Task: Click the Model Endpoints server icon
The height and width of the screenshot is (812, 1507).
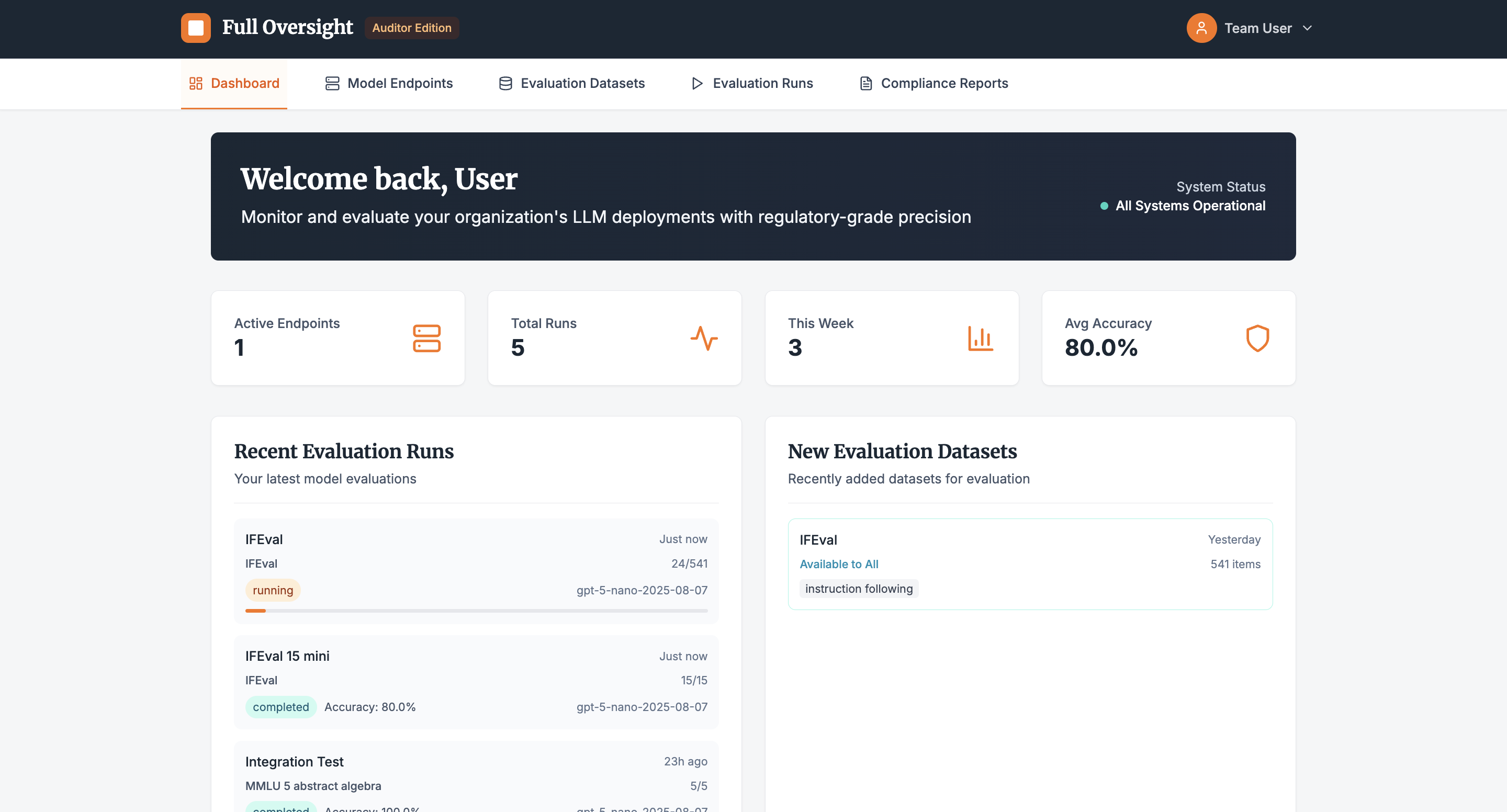Action: [x=331, y=83]
